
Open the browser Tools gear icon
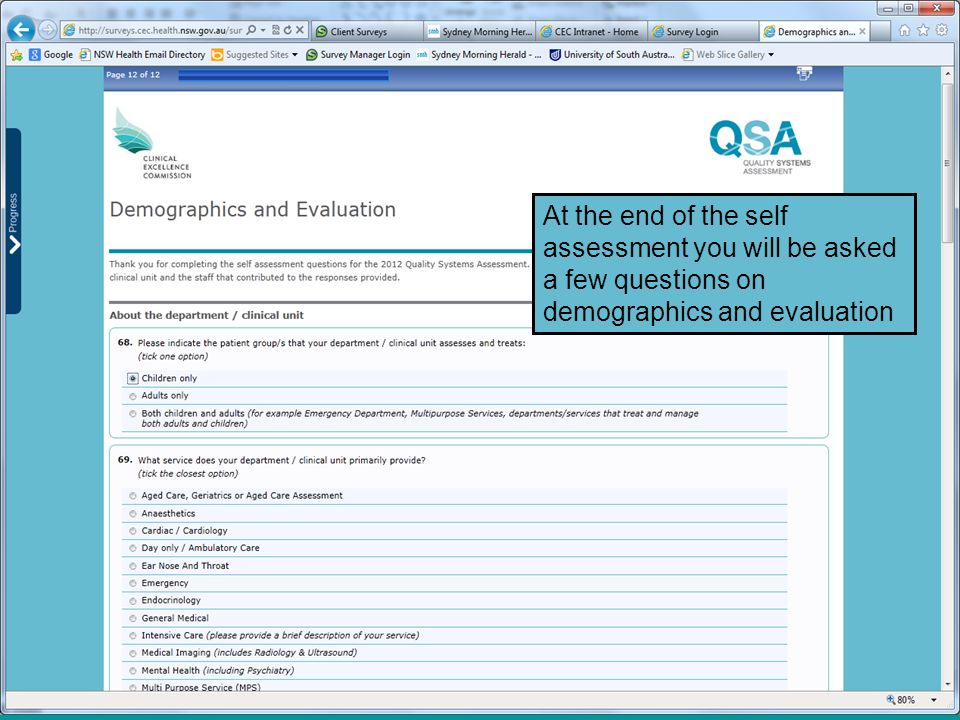pos(942,31)
